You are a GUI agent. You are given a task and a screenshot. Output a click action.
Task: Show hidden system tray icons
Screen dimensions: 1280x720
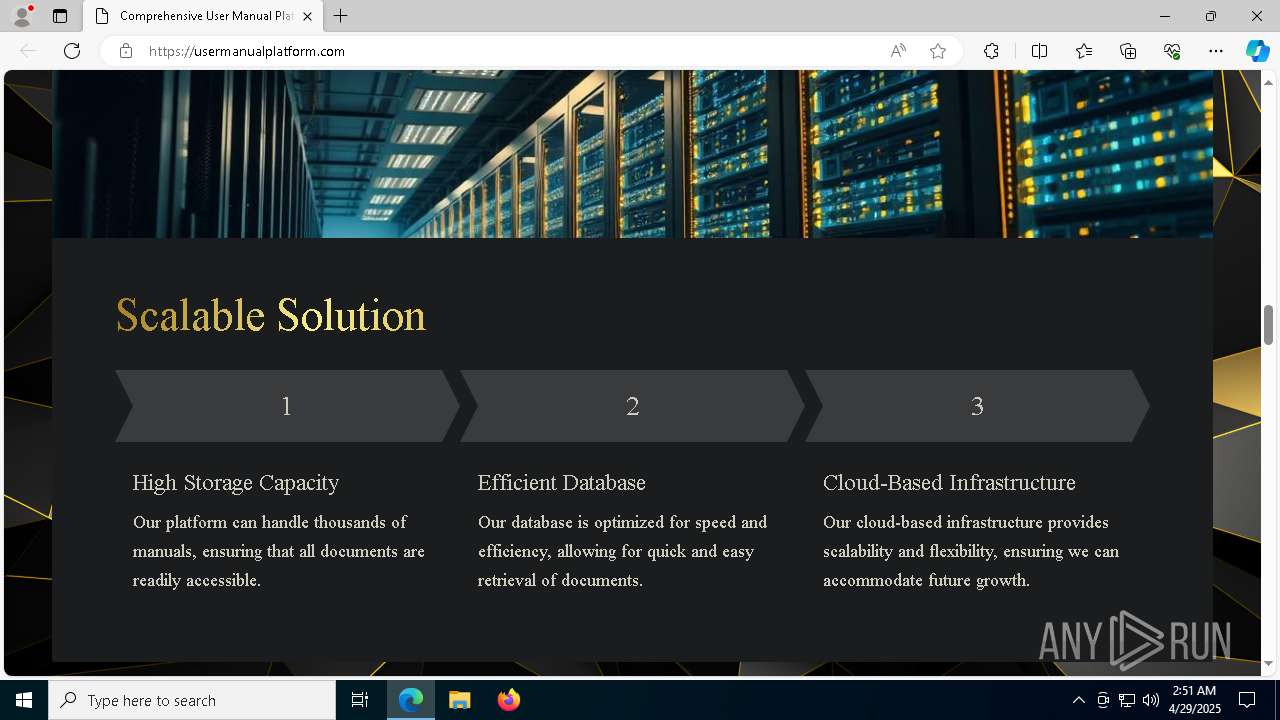tap(1078, 700)
